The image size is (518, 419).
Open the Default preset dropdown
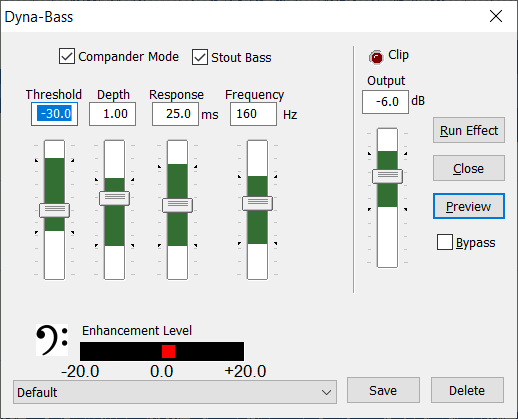(x=175, y=392)
